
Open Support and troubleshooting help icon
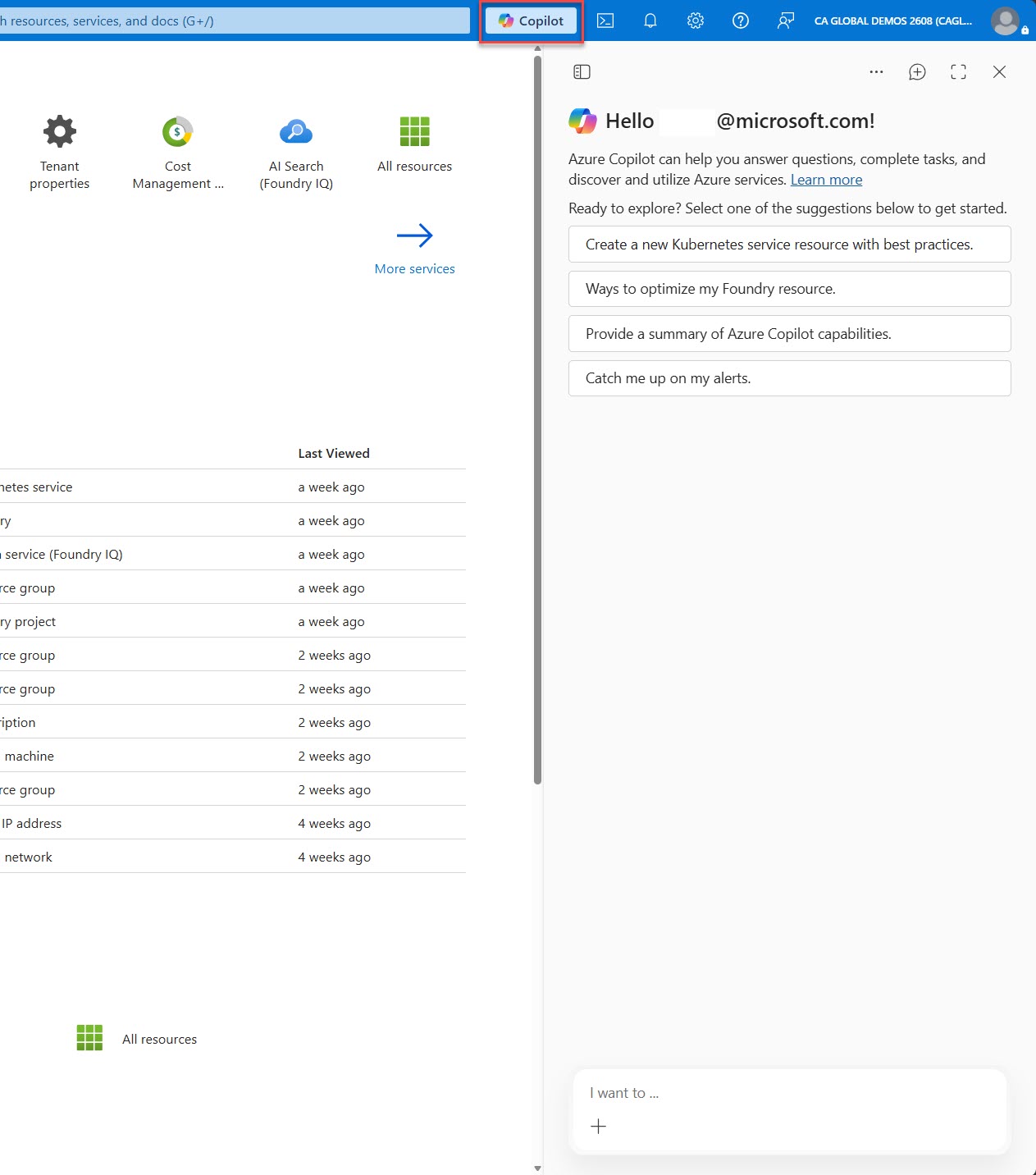pos(741,21)
